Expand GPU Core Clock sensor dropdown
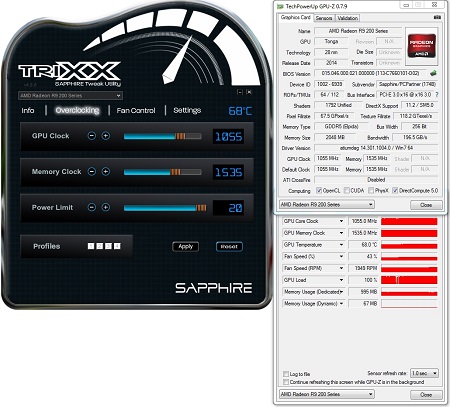This screenshot has width=450, height=407. (x=341, y=221)
